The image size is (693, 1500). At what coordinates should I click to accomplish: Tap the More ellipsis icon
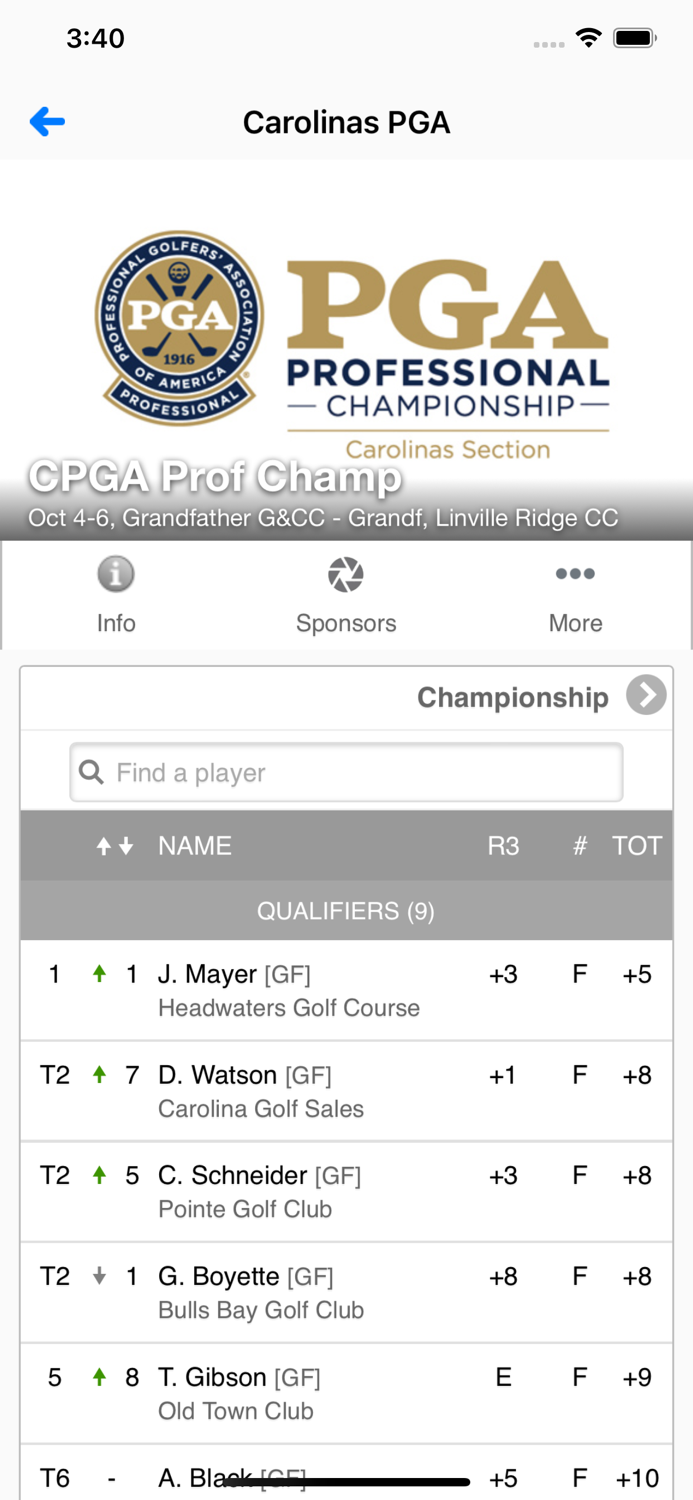575,574
